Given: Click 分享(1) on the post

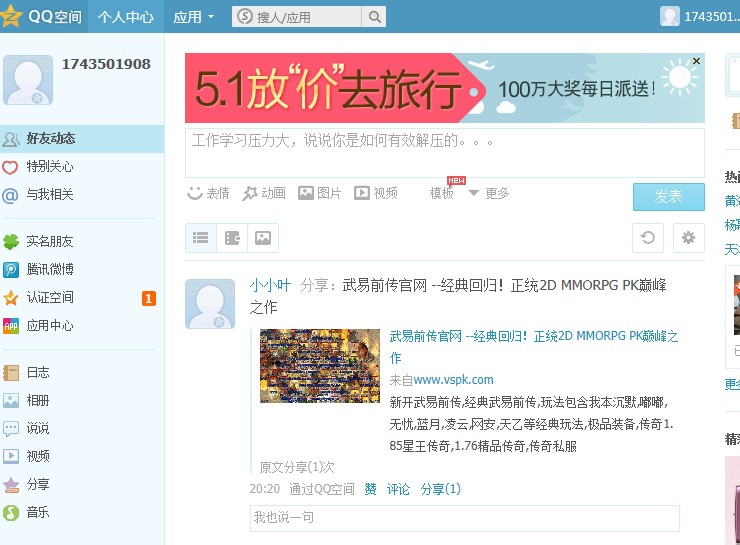Looking at the screenshot, I should [441, 489].
